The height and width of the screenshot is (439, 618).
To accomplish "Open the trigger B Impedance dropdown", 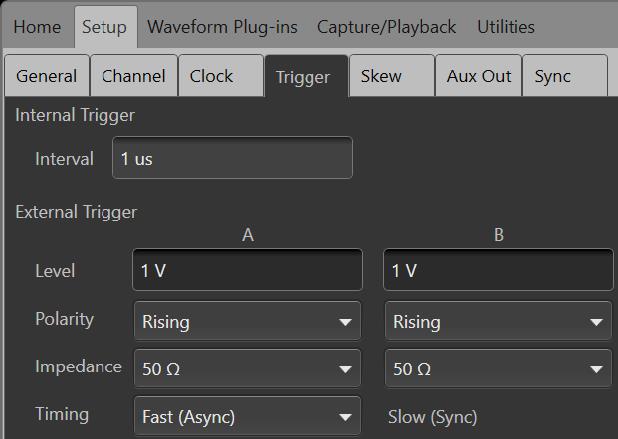I will [x=498, y=369].
